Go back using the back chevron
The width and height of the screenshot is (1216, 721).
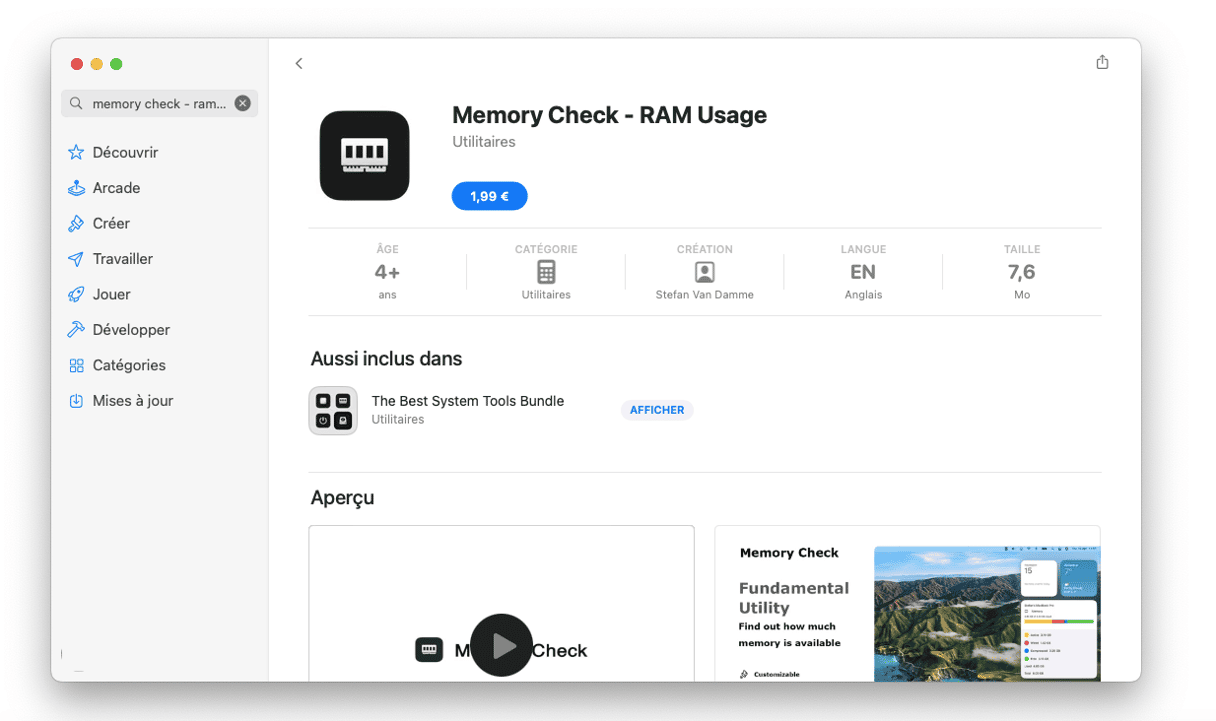click(298, 63)
